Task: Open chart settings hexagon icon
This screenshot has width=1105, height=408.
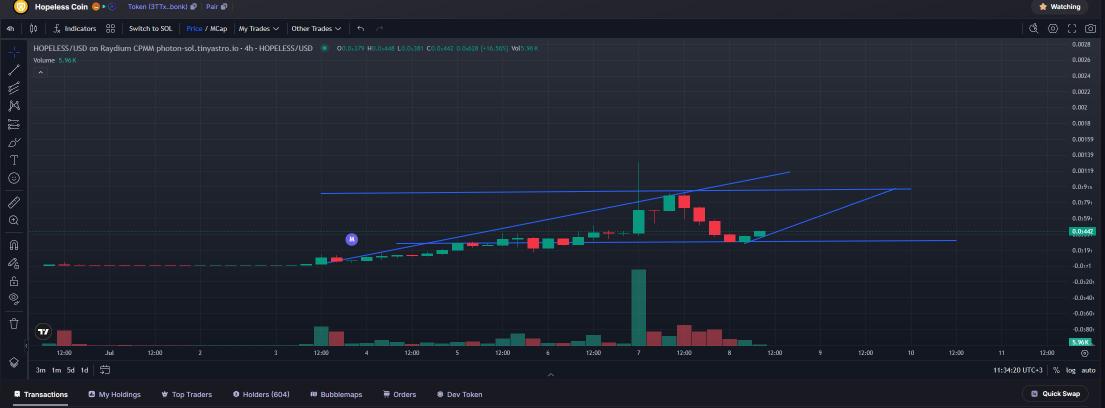Action: 1053,29
